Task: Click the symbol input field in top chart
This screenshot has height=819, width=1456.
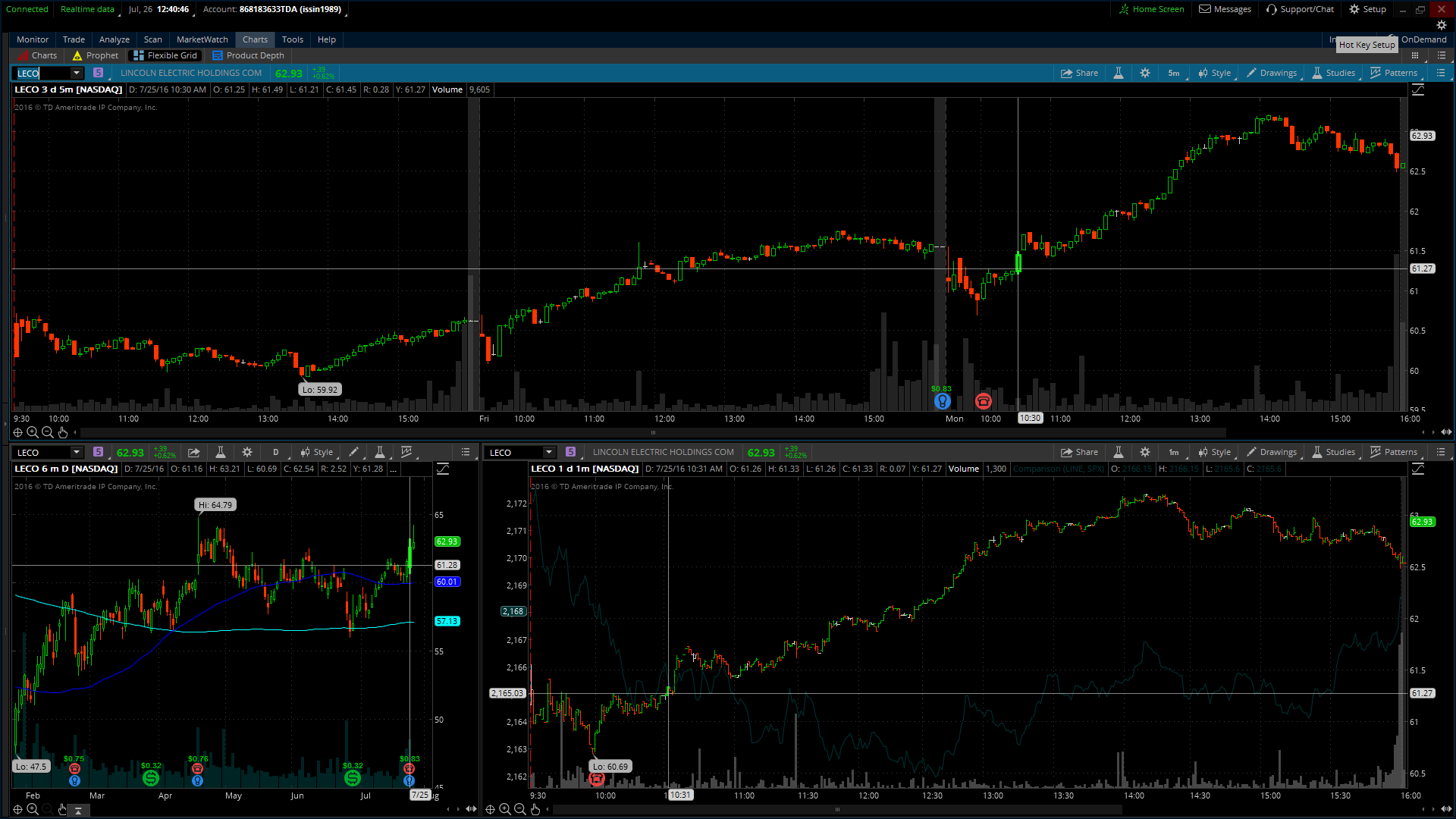Action: (43, 73)
